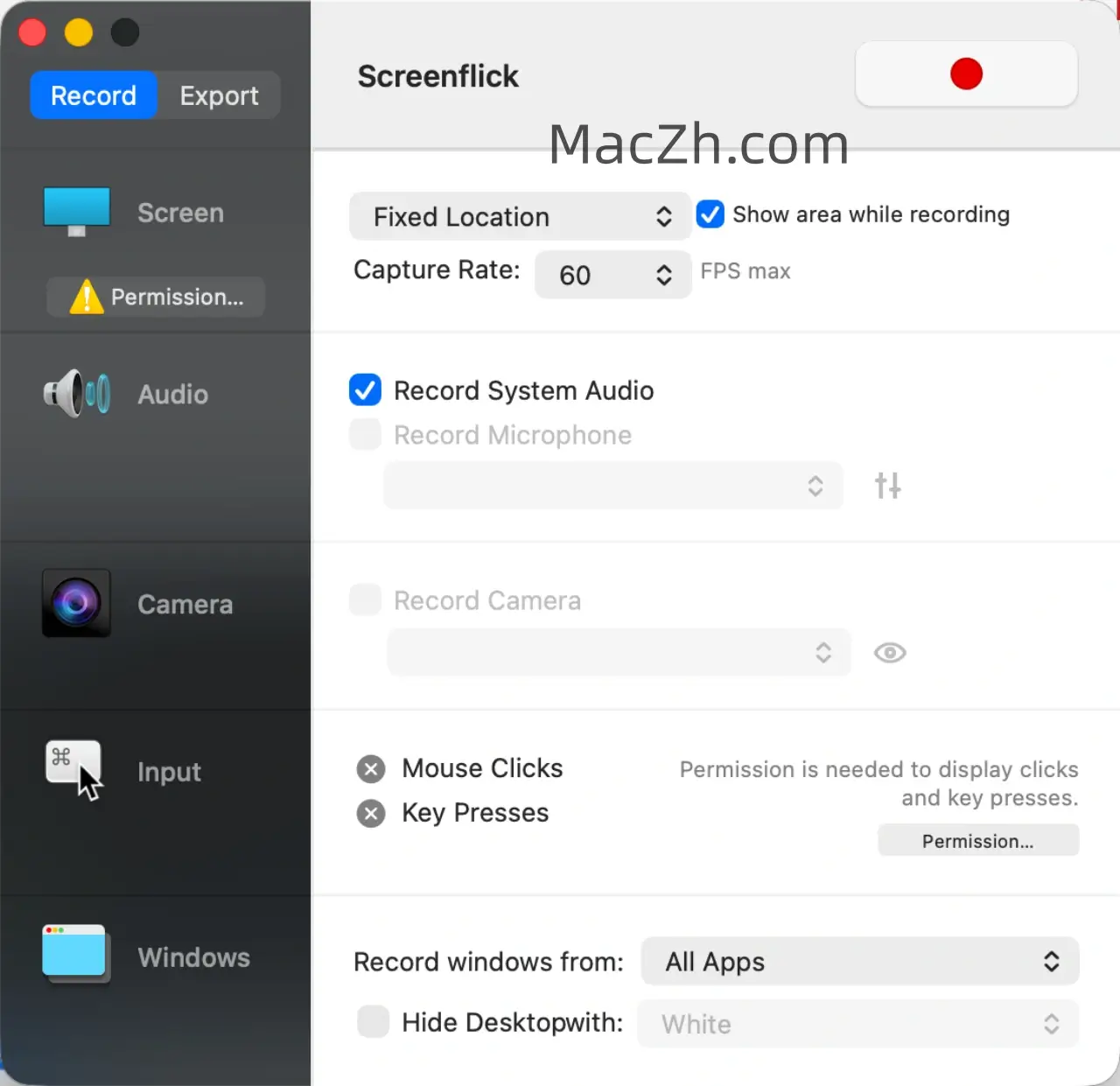Click the x icon beside Key Presses

tap(371, 814)
